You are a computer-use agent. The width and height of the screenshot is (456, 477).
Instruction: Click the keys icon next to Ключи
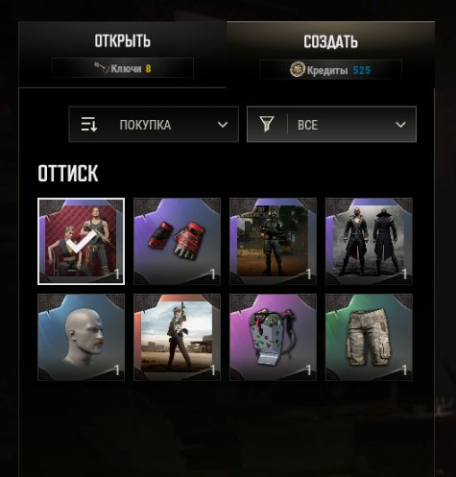[102, 68]
